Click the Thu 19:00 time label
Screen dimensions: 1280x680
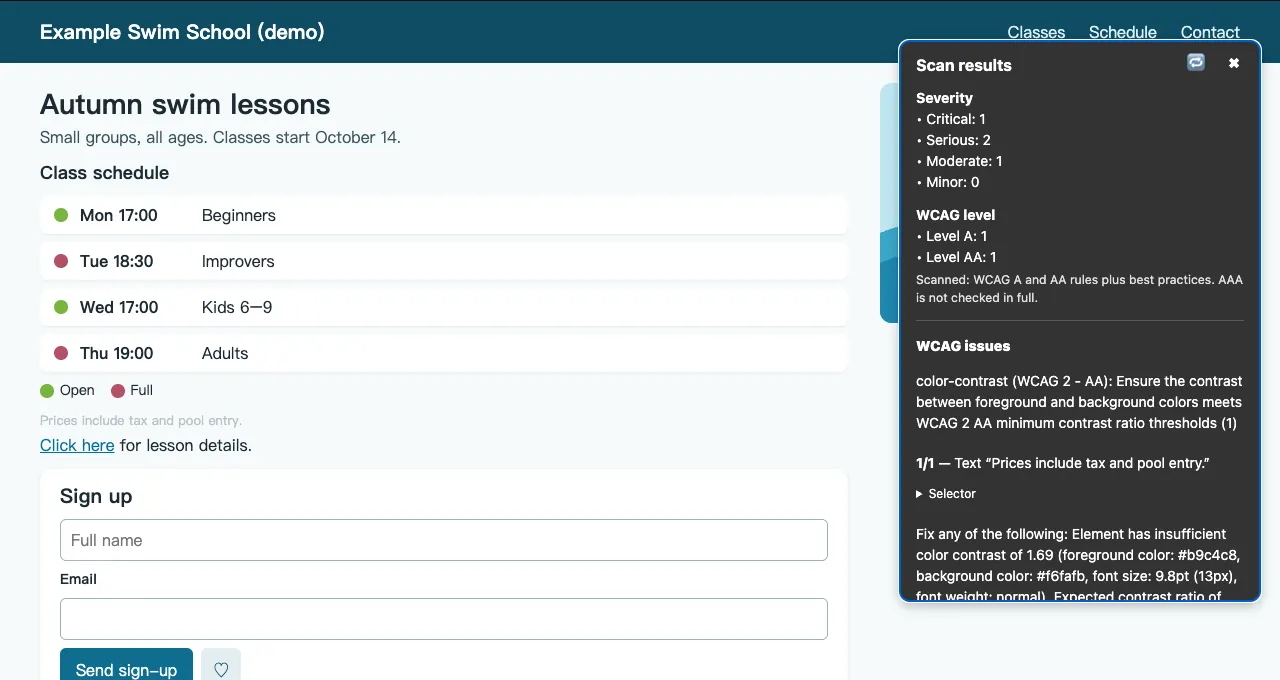(x=117, y=353)
